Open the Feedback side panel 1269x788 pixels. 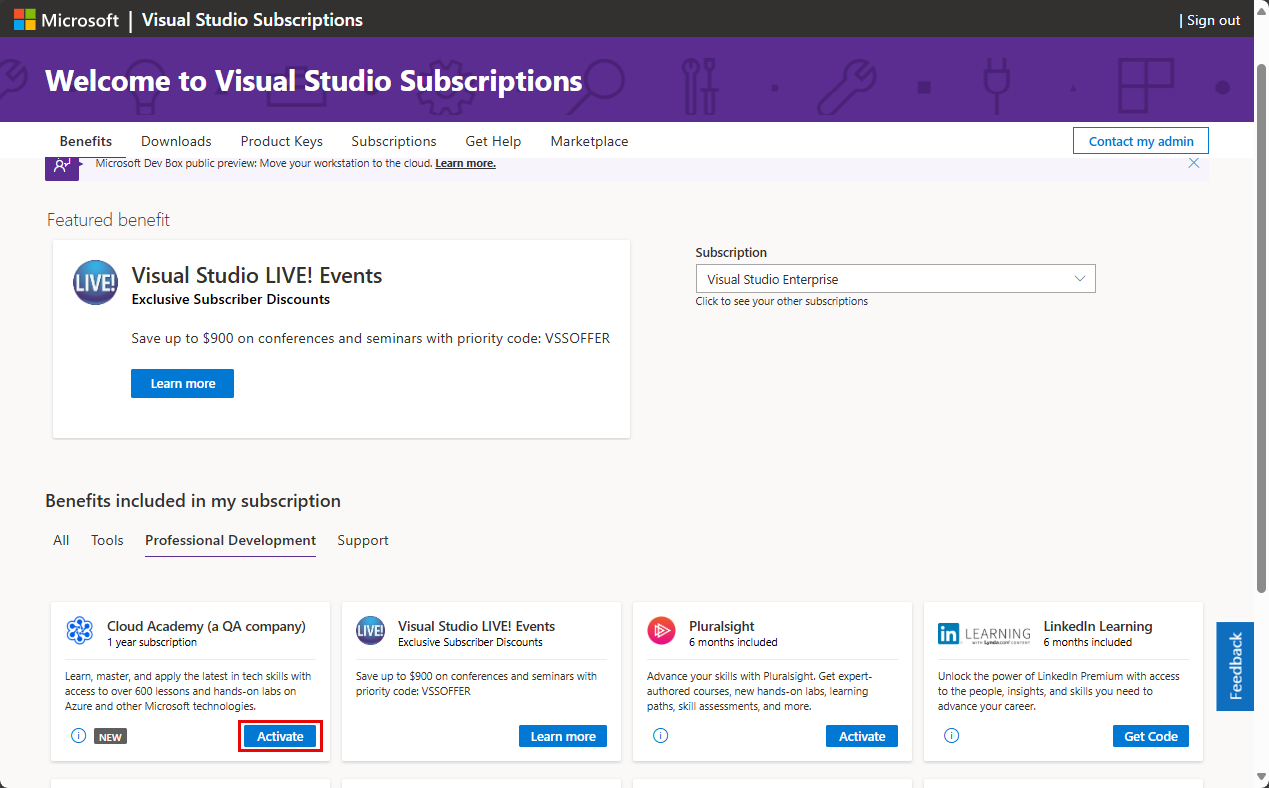(x=1235, y=666)
